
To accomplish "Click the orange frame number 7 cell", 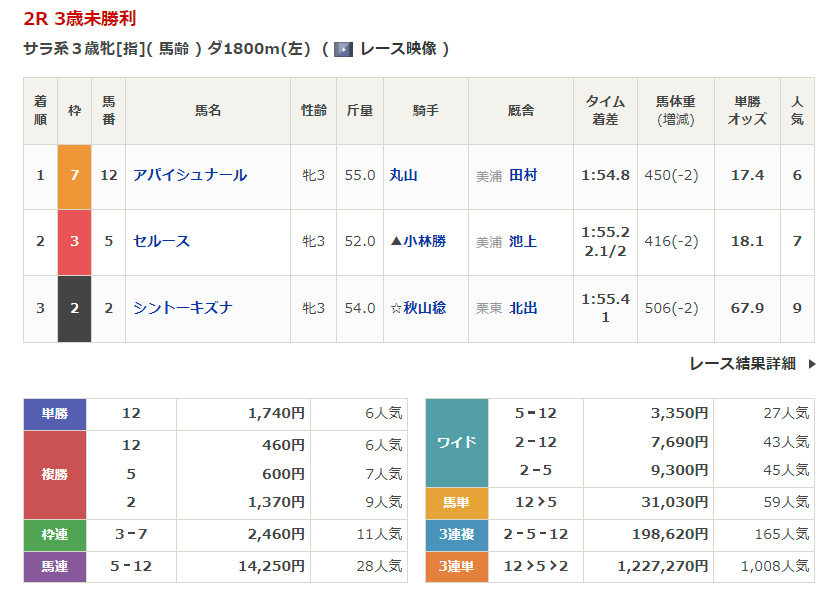I will click(75, 175).
